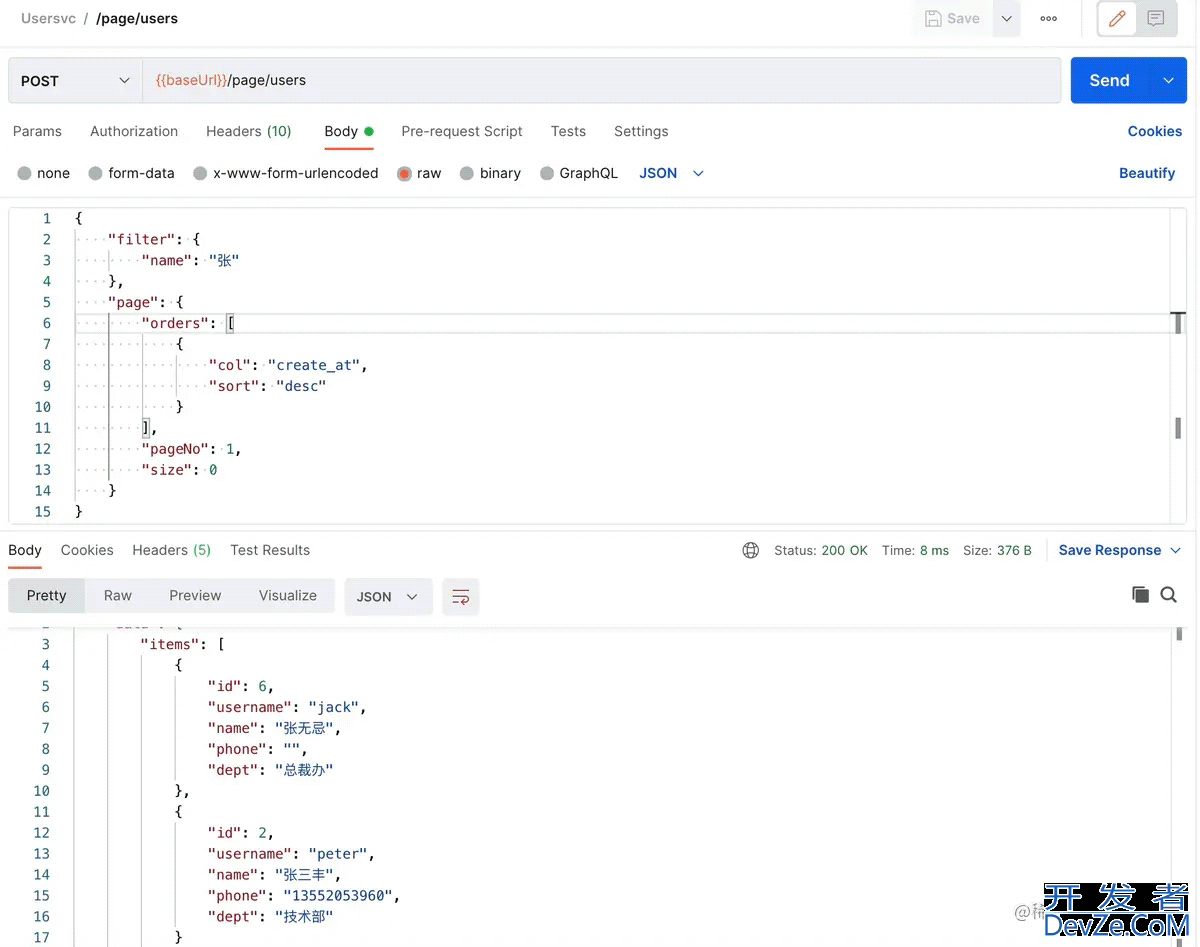This screenshot has height=947, width=1200.
Task: Click the "张三丰" name value
Action: (x=304, y=875)
